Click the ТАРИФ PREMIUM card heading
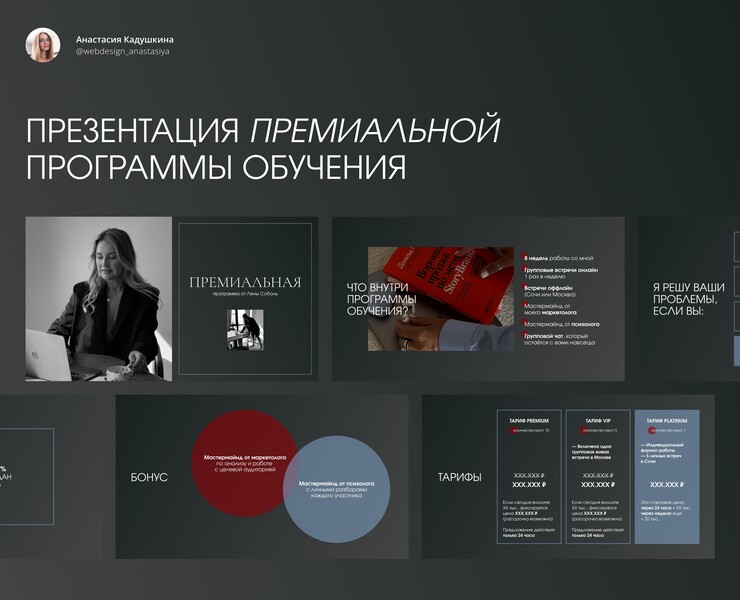The image size is (740, 600). pyautogui.click(x=529, y=421)
